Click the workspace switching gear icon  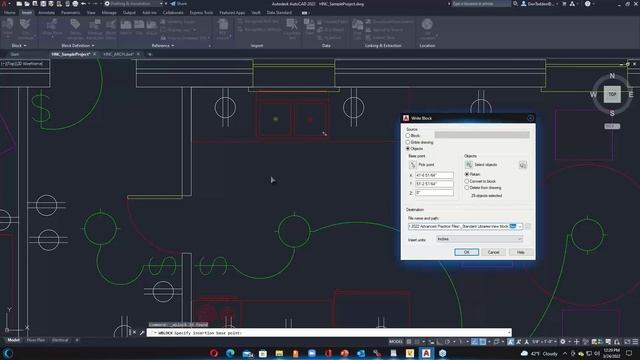(x=563, y=342)
